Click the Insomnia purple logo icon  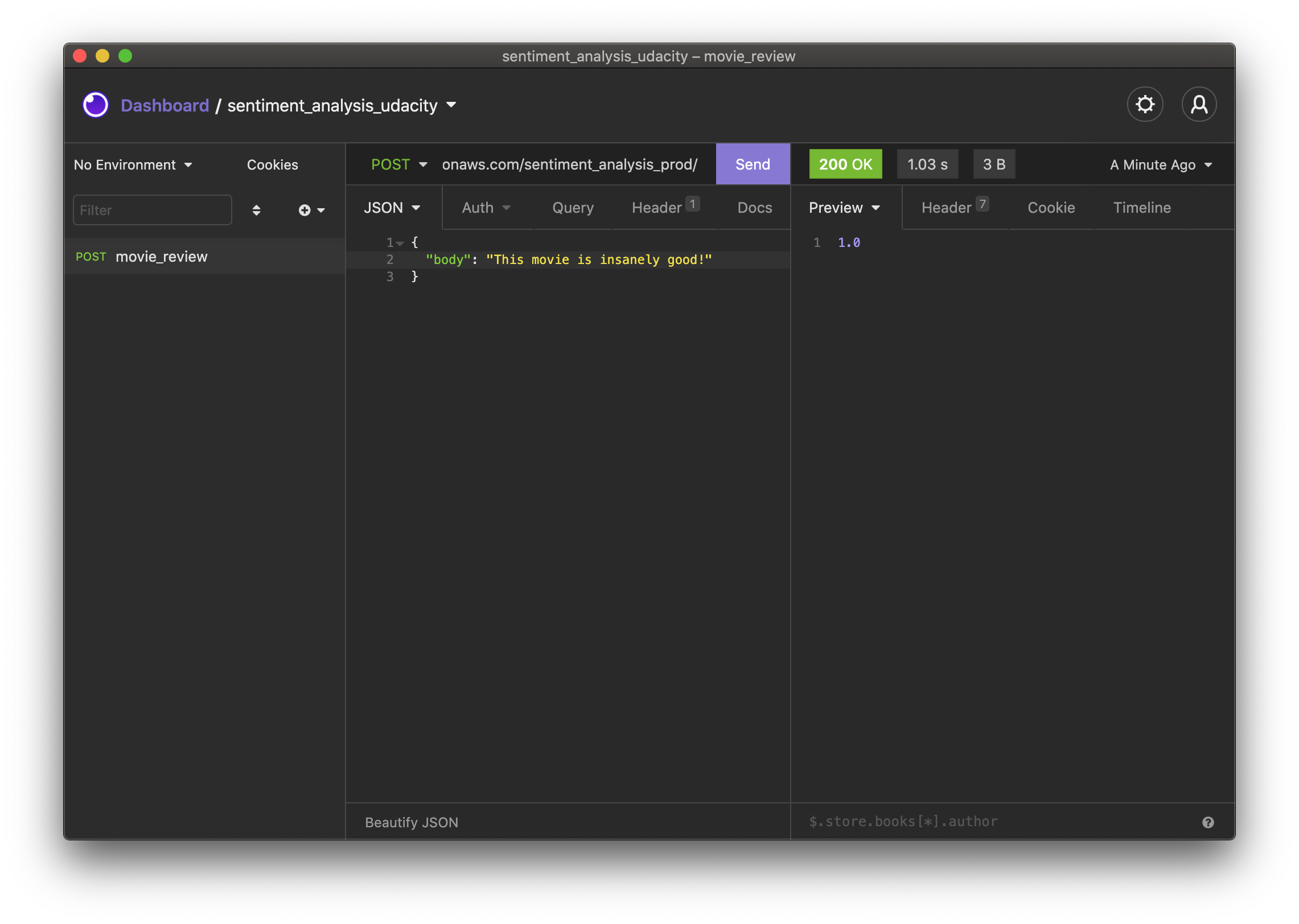tap(96, 105)
